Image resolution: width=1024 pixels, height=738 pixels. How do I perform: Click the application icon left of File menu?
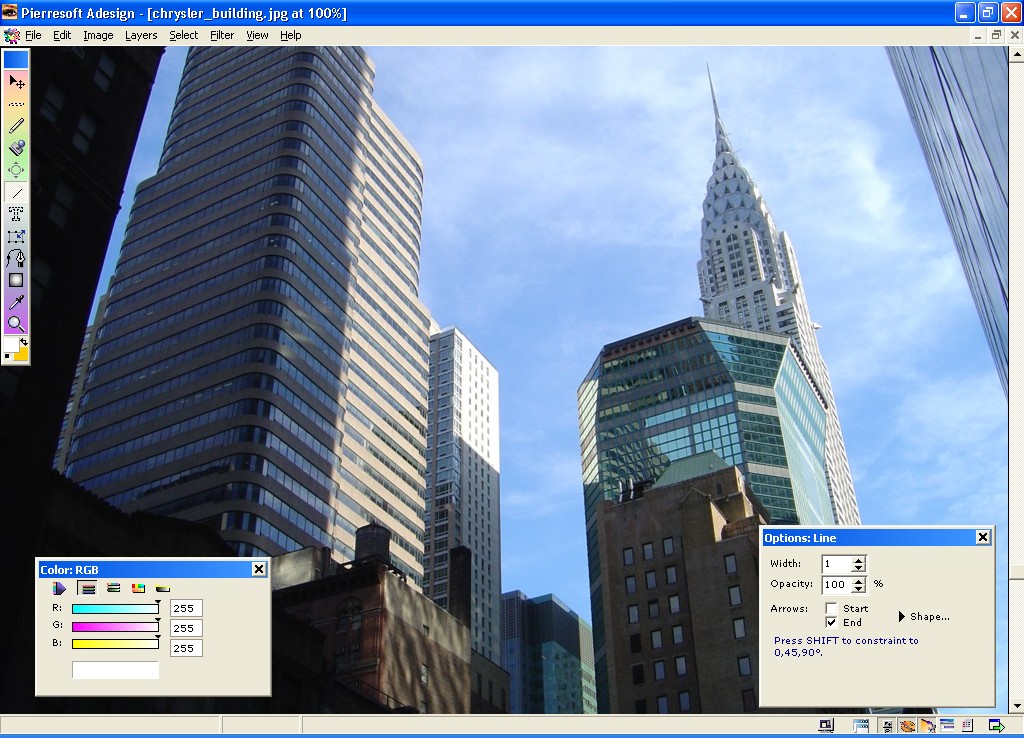(x=12, y=35)
